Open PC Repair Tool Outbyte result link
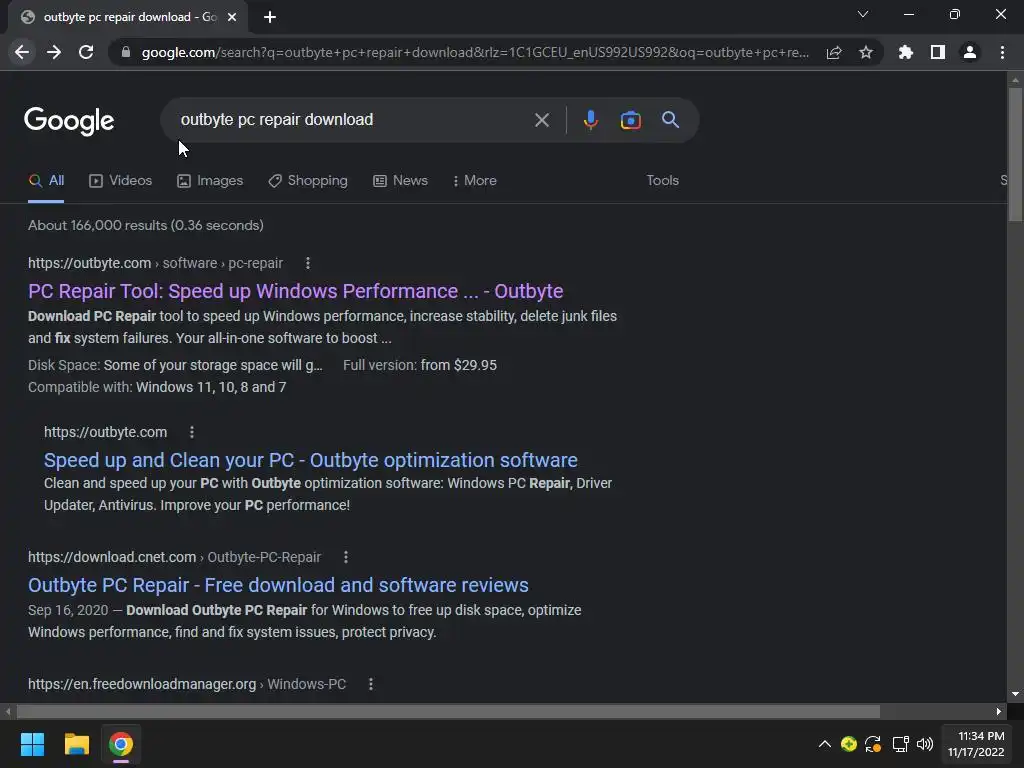 pyautogui.click(x=295, y=291)
